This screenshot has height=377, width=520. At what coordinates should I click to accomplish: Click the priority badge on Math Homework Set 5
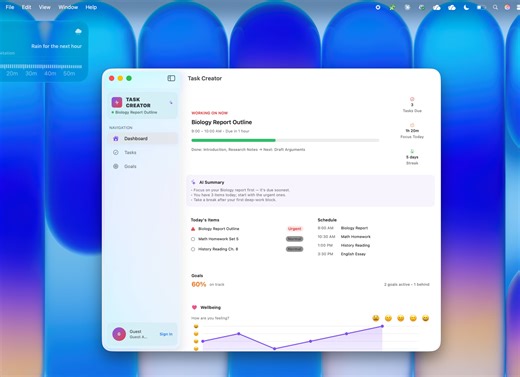coord(295,239)
